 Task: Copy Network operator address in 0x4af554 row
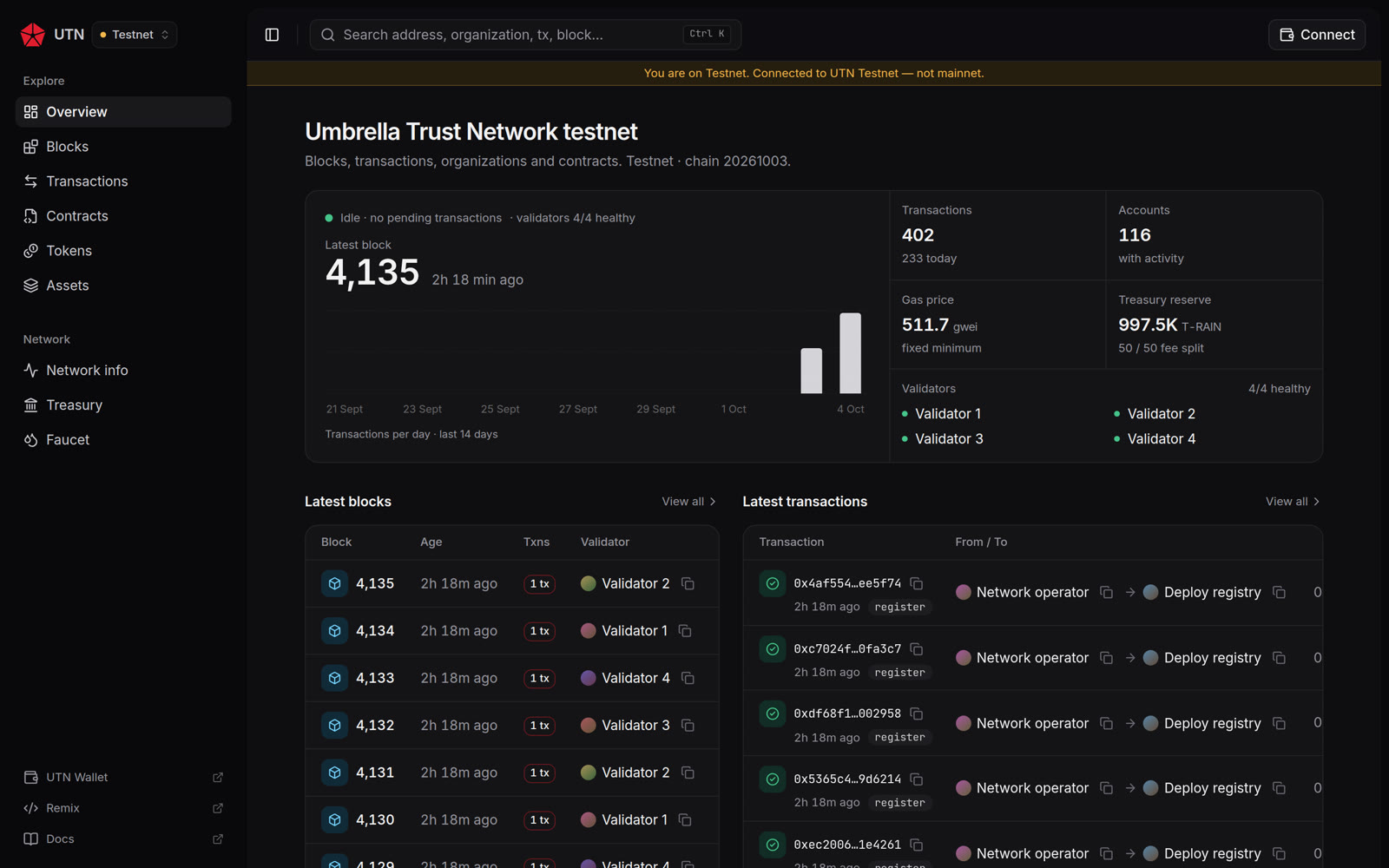pos(1106,592)
